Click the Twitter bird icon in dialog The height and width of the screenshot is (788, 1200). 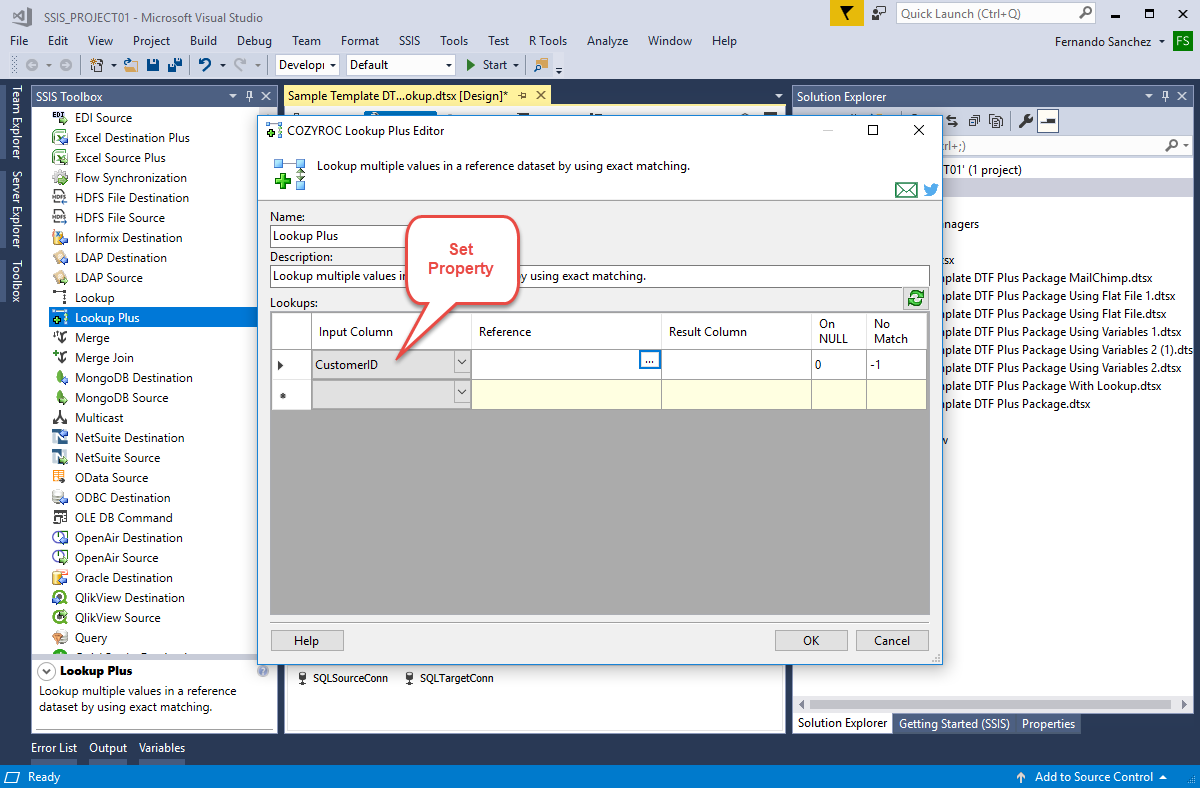[931, 189]
